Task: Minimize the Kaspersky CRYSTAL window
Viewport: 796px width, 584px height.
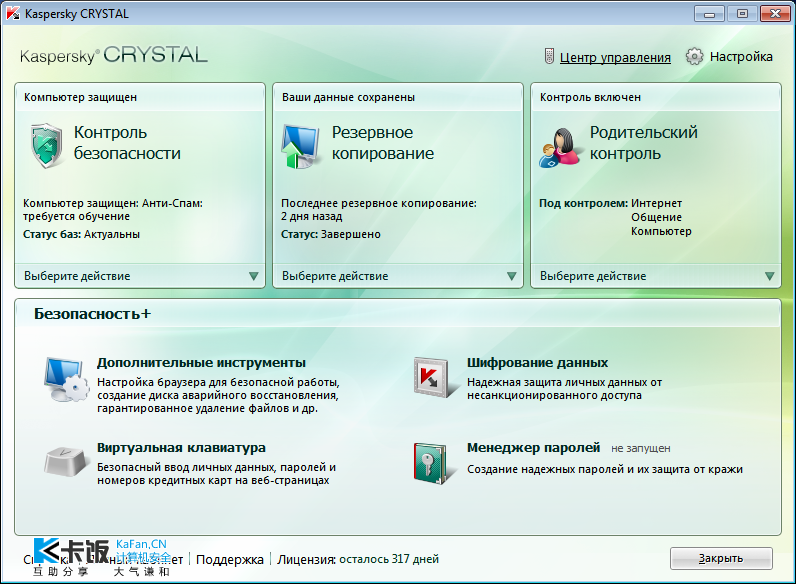Action: 709,14
